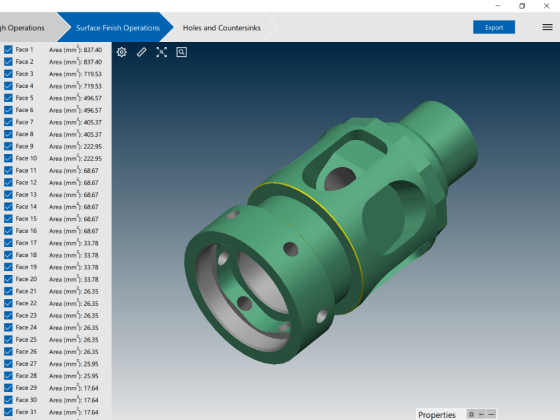
Task: Uncheck the Face 28 checkbox
Action: (8, 376)
